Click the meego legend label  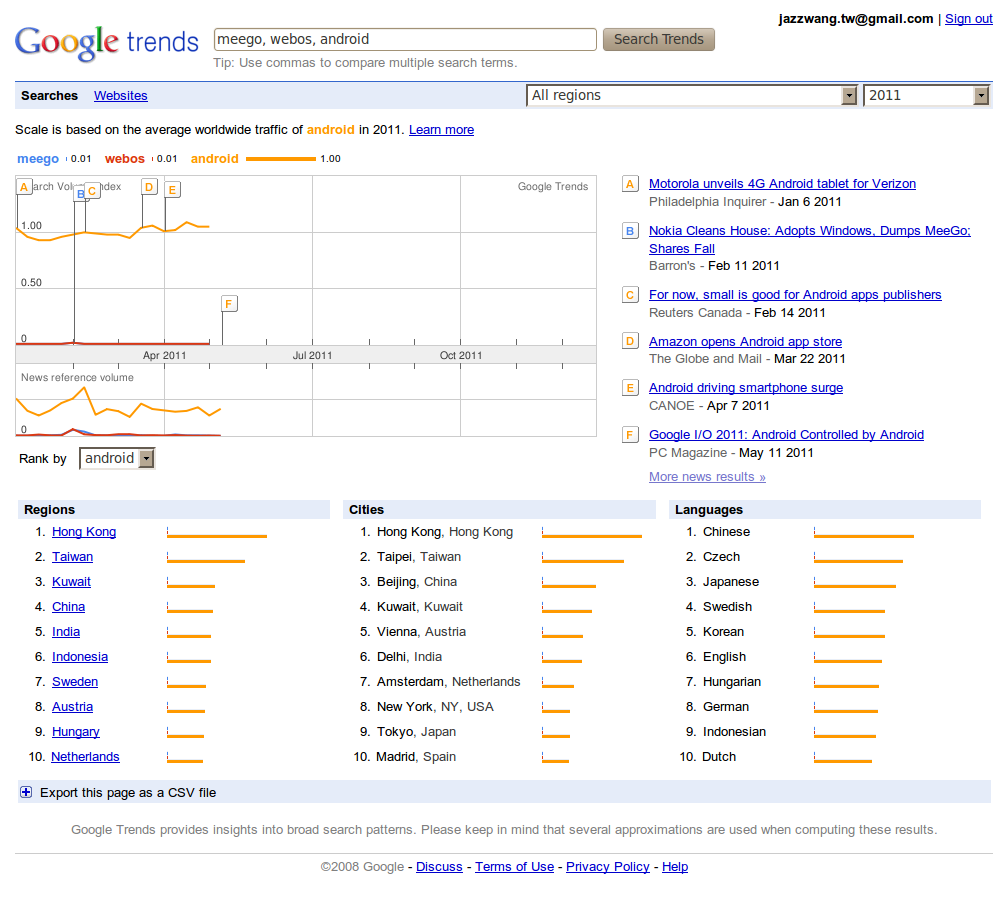point(38,159)
